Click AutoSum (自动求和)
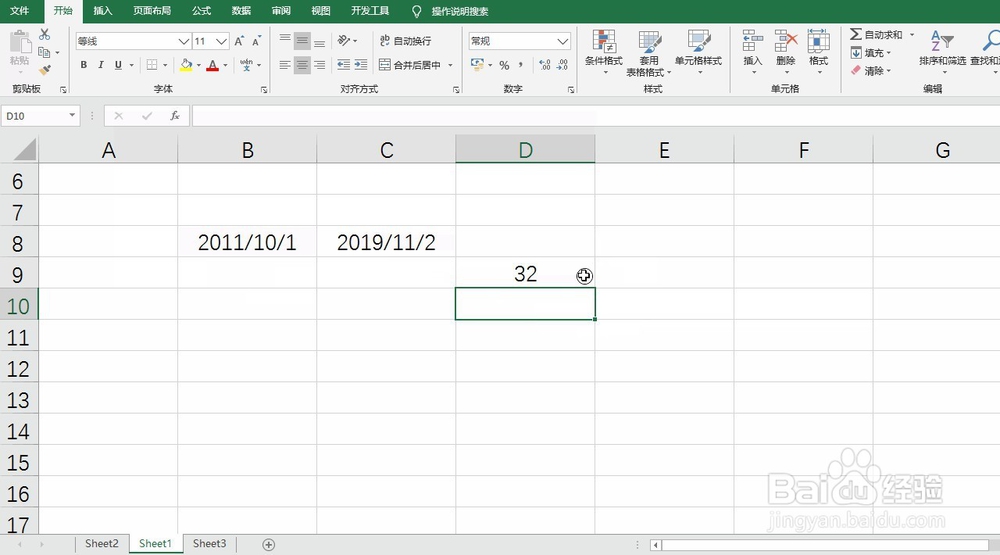Image resolution: width=1000 pixels, height=555 pixels. coord(876,34)
